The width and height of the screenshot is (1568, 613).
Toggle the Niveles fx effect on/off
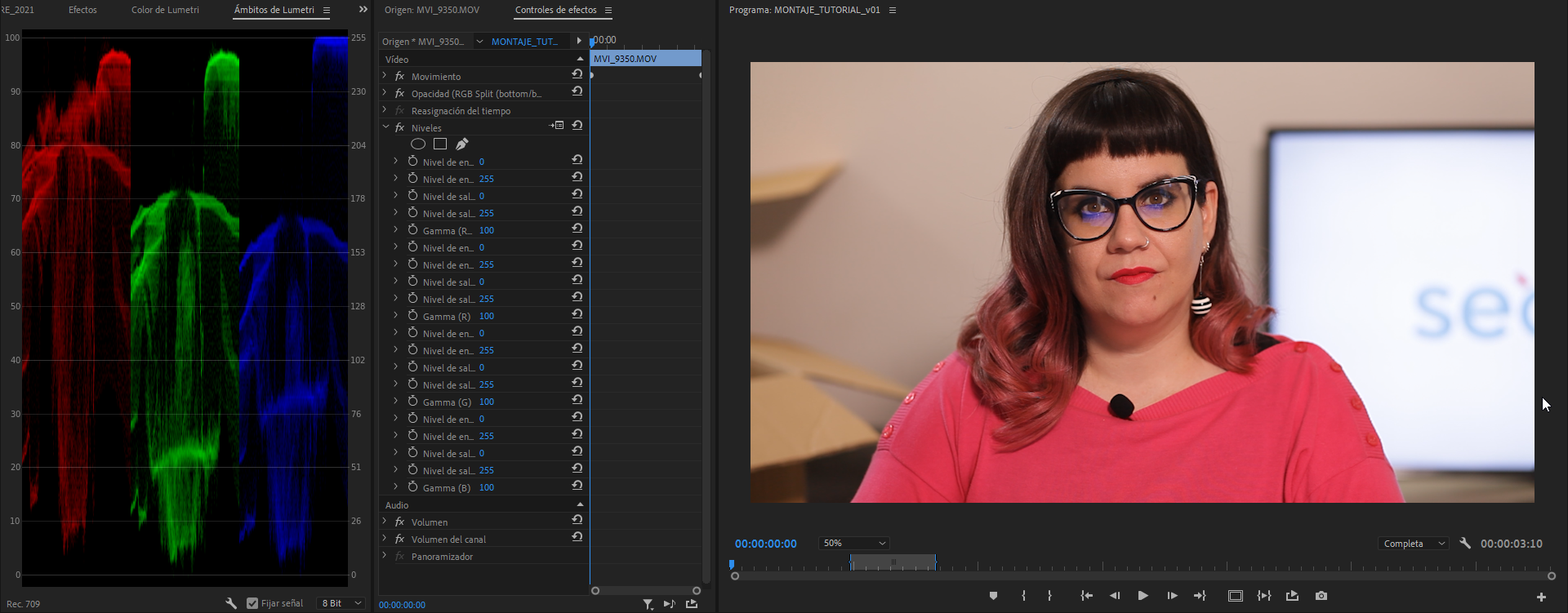pos(399,128)
